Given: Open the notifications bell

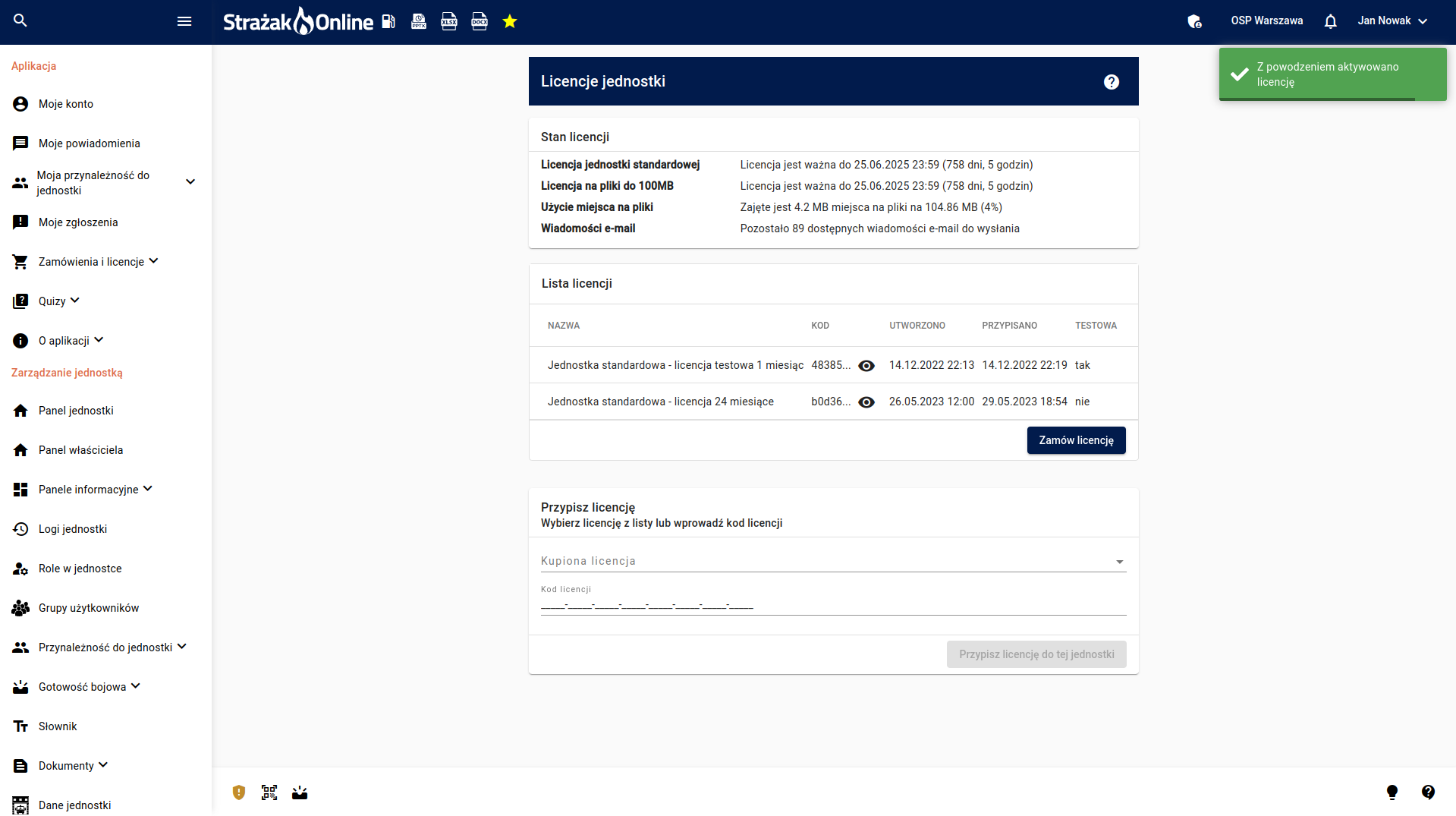Looking at the screenshot, I should pos(1330,21).
